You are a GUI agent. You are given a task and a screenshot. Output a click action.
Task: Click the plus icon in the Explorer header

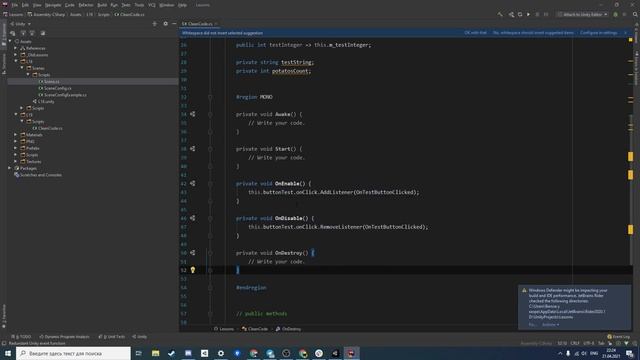[x=155, y=24]
